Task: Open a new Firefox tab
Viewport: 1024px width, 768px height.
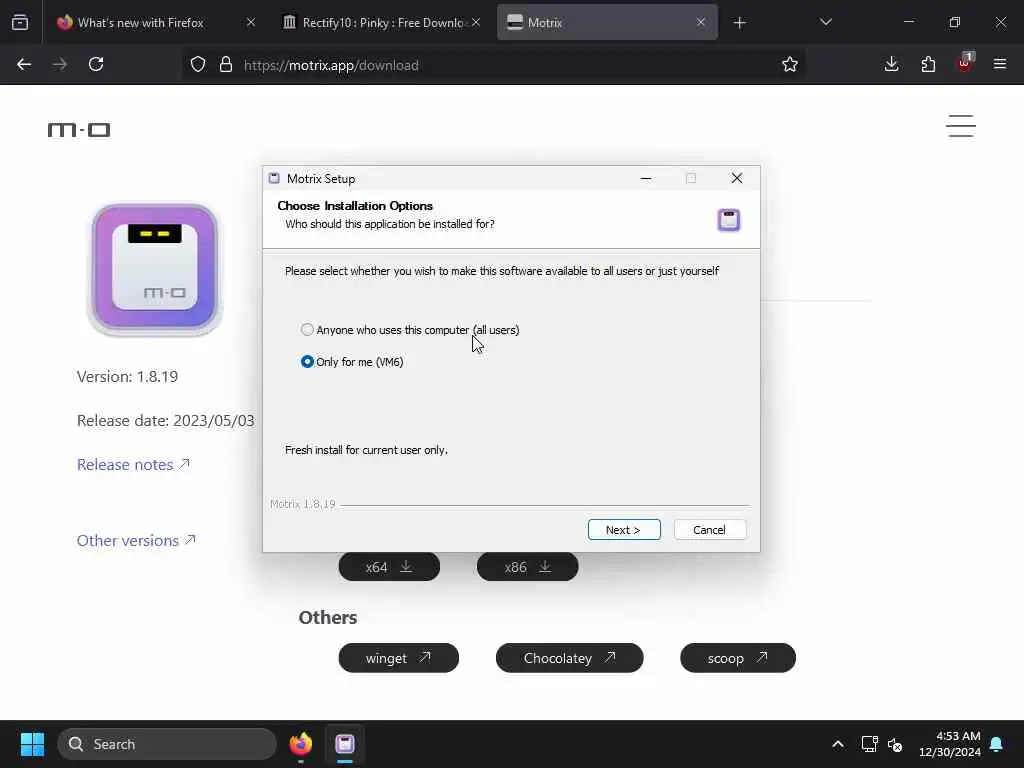Action: click(x=739, y=23)
